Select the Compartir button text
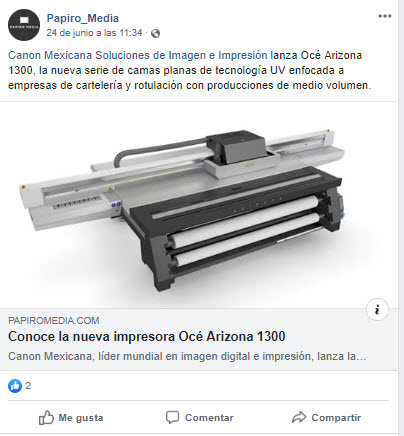The image size is (404, 436). [x=336, y=418]
